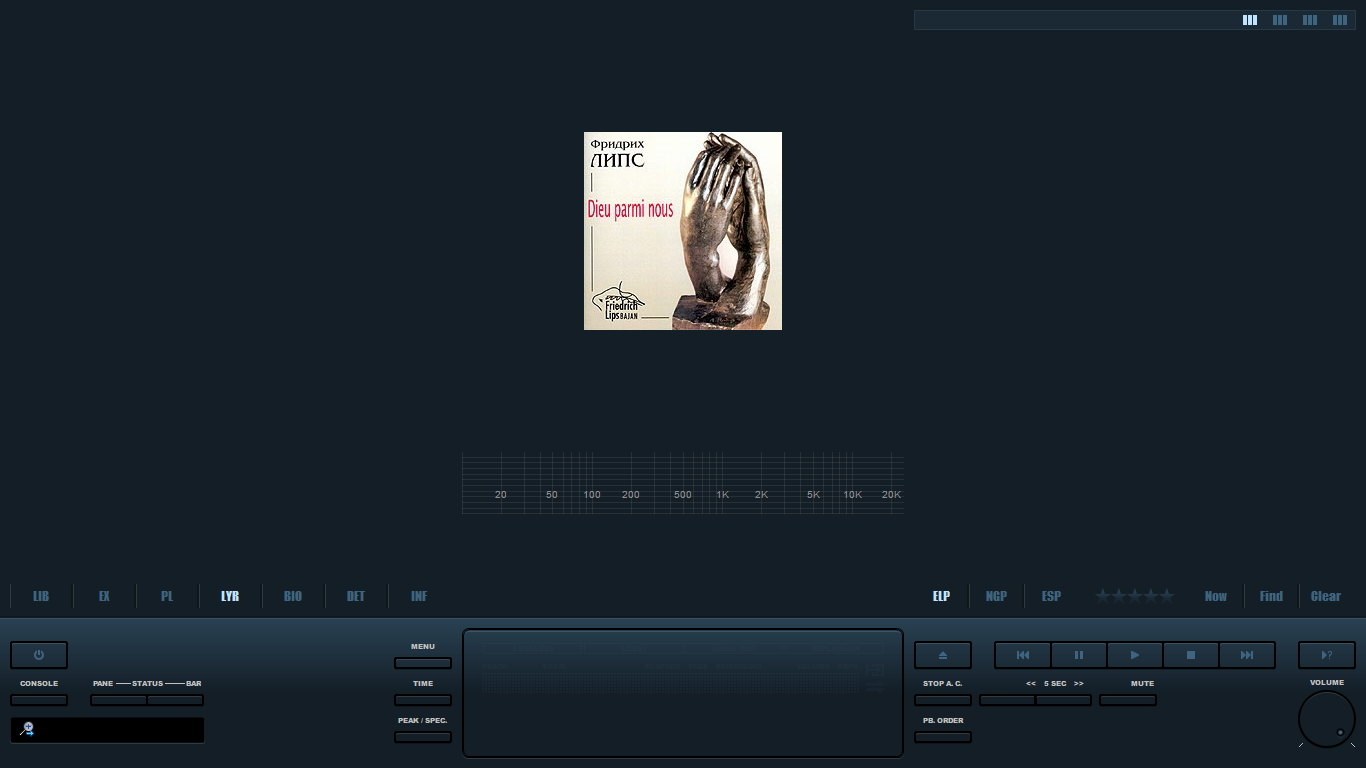The height and width of the screenshot is (768, 1366).
Task: Open the MENU button below its label
Action: [x=423, y=663]
